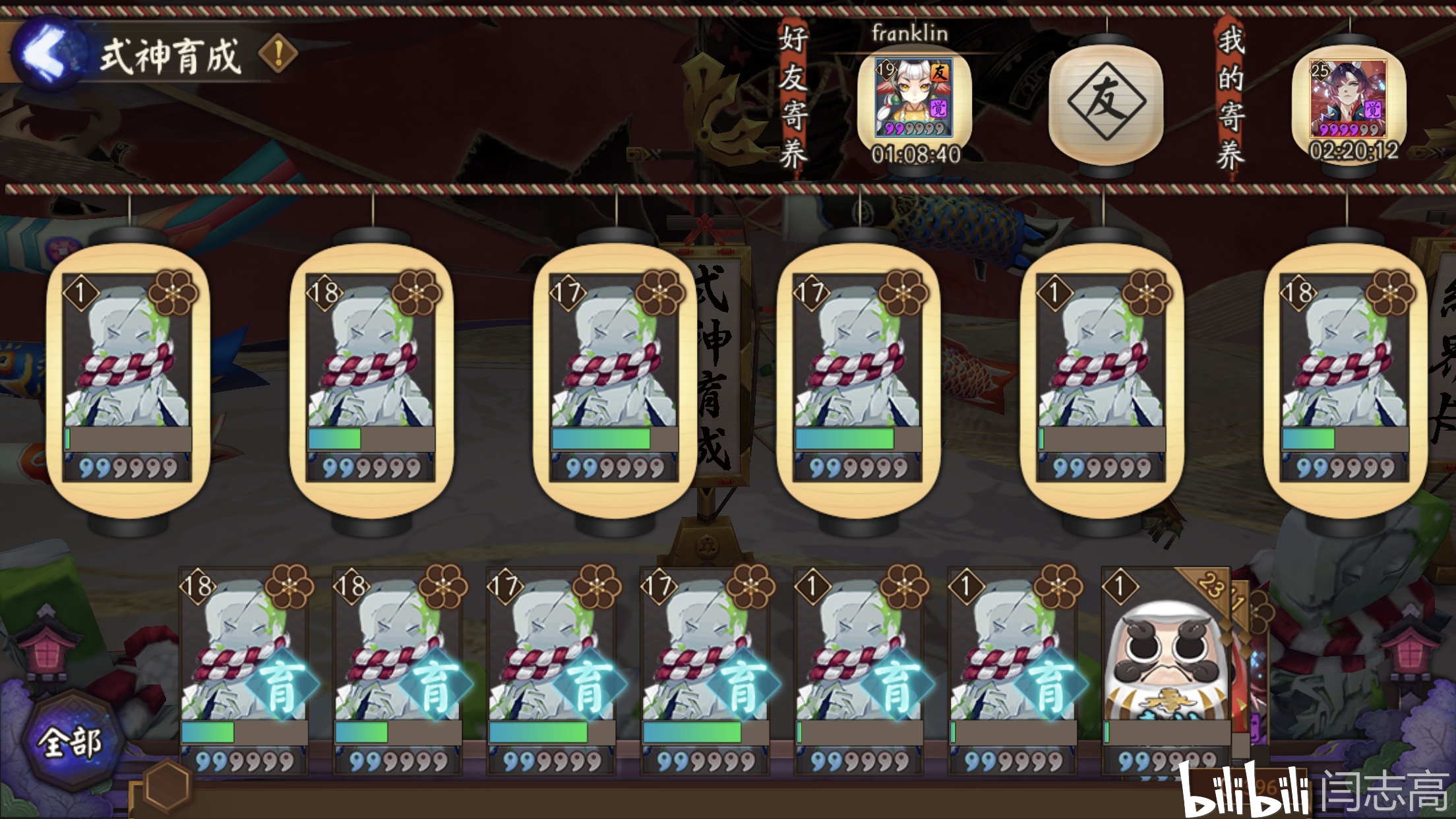Image resolution: width=1456 pixels, height=819 pixels.
Task: Open the exclamation info icon beside 式神育成
Action: pos(278,53)
